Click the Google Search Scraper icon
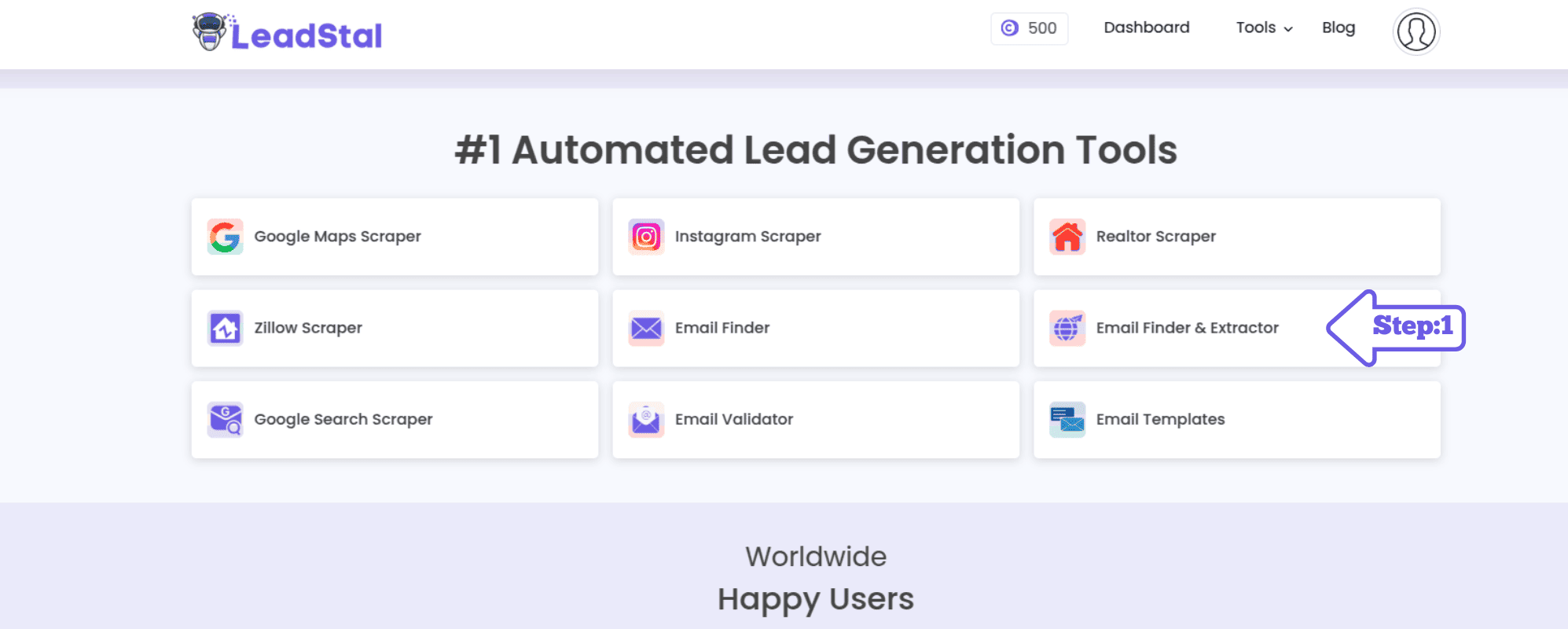The height and width of the screenshot is (629, 1568). point(225,420)
